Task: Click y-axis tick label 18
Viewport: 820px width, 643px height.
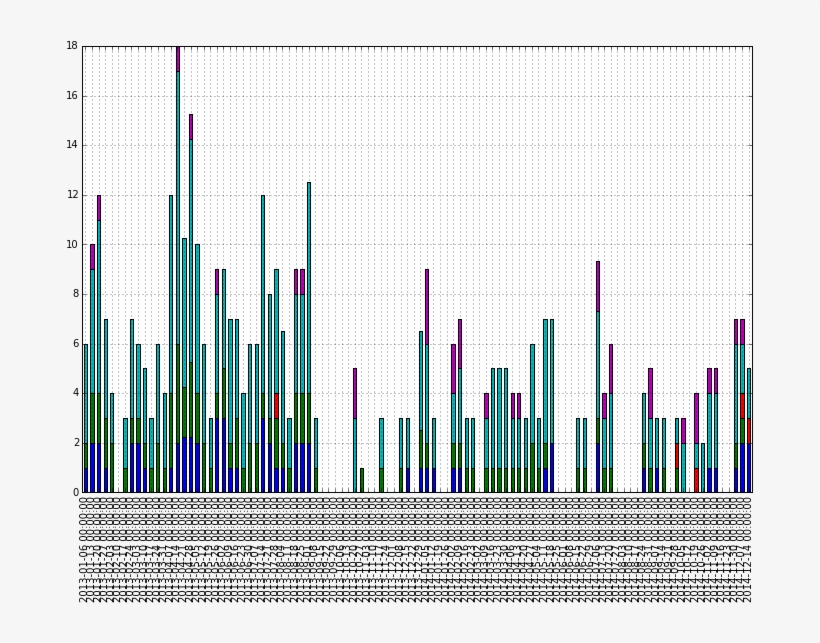Action: coord(72,46)
